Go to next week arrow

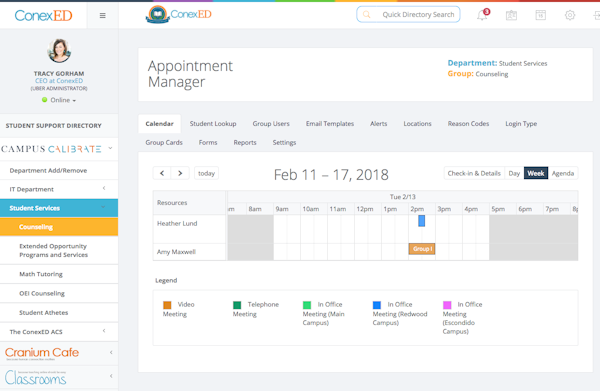click(180, 173)
